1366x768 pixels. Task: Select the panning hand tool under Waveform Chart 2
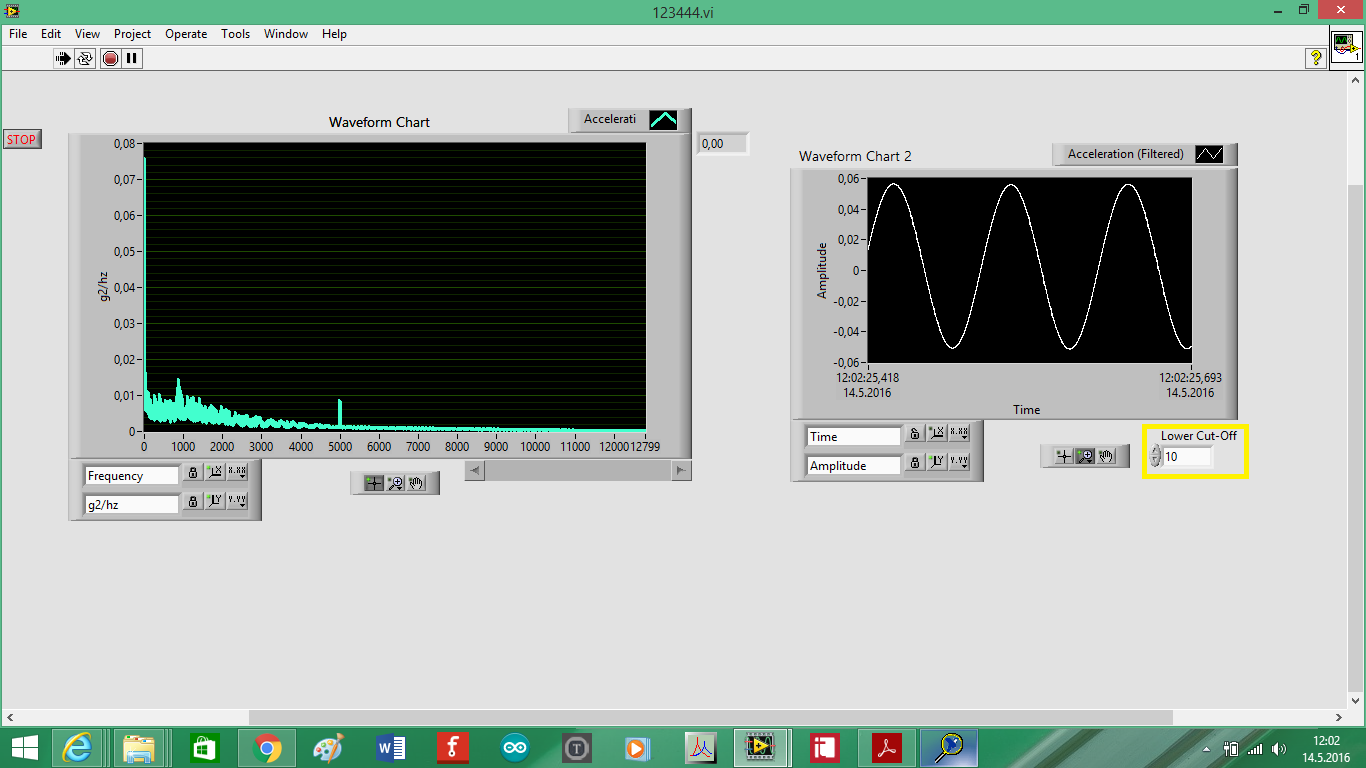1106,456
